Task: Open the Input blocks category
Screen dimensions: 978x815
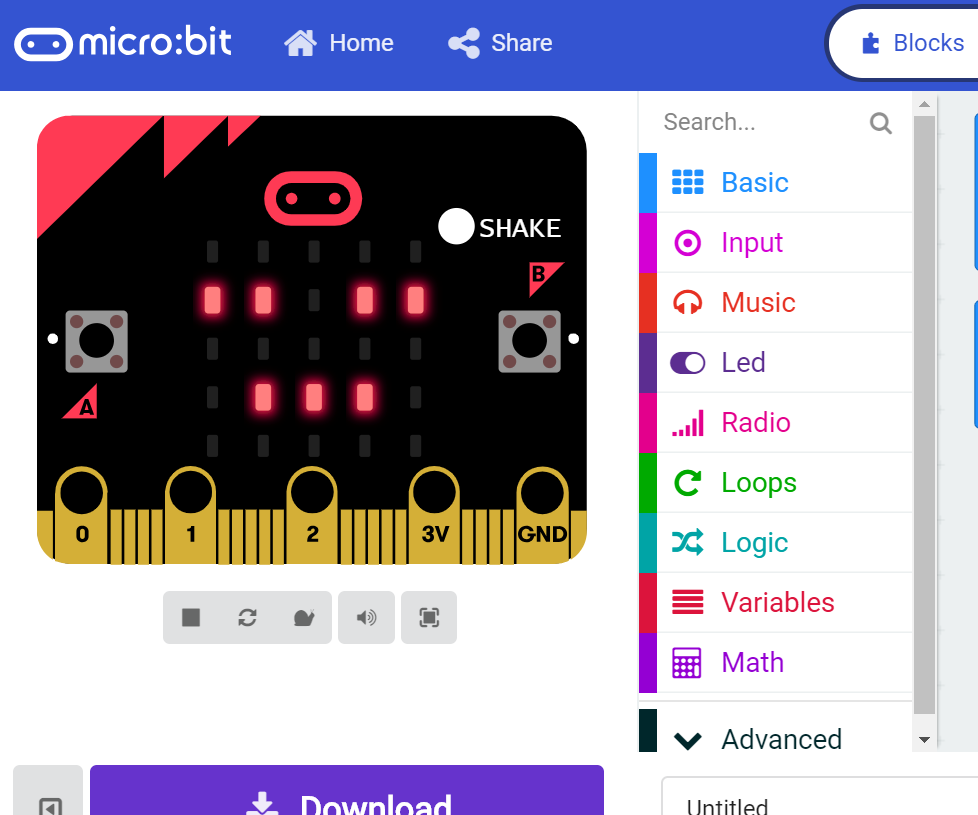Action: (x=751, y=242)
